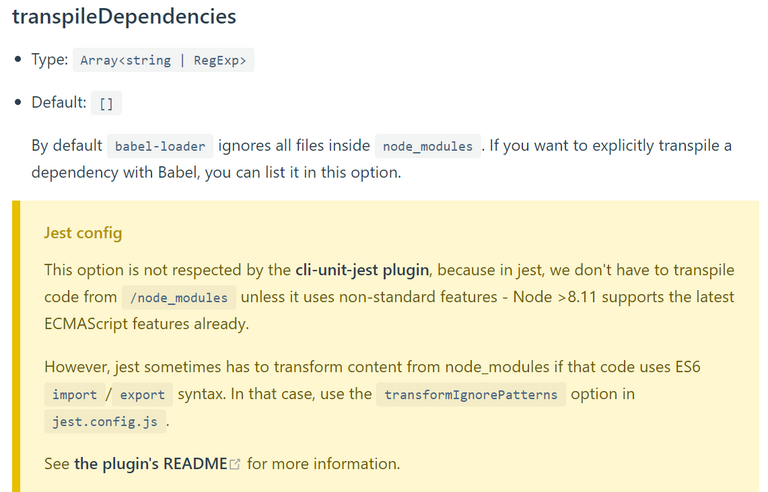This screenshot has height=492, width=768.
Task: Click the text 'ECMAScript features already.'
Action: point(146,324)
